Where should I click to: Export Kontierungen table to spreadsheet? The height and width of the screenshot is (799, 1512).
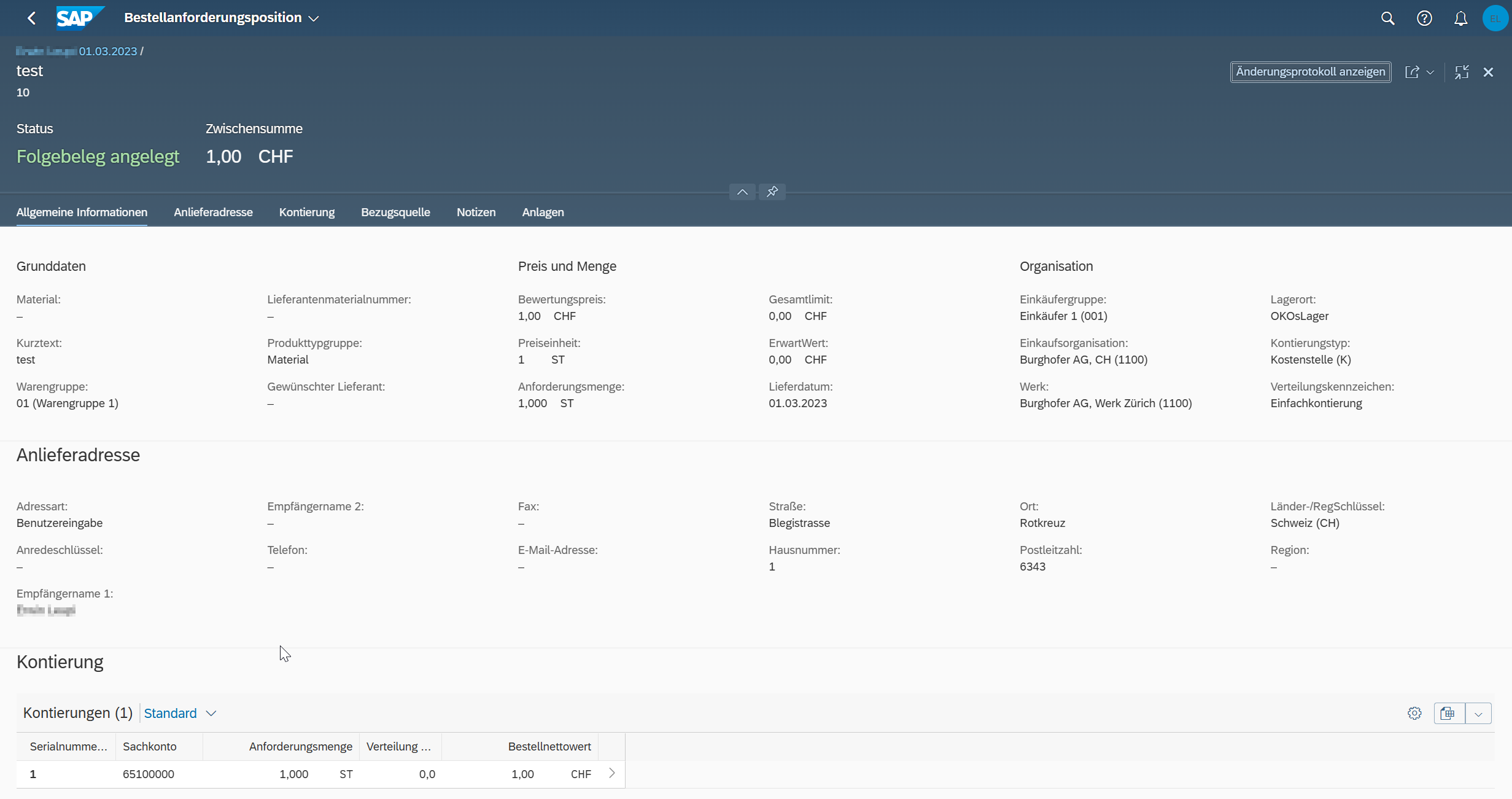point(1448,713)
